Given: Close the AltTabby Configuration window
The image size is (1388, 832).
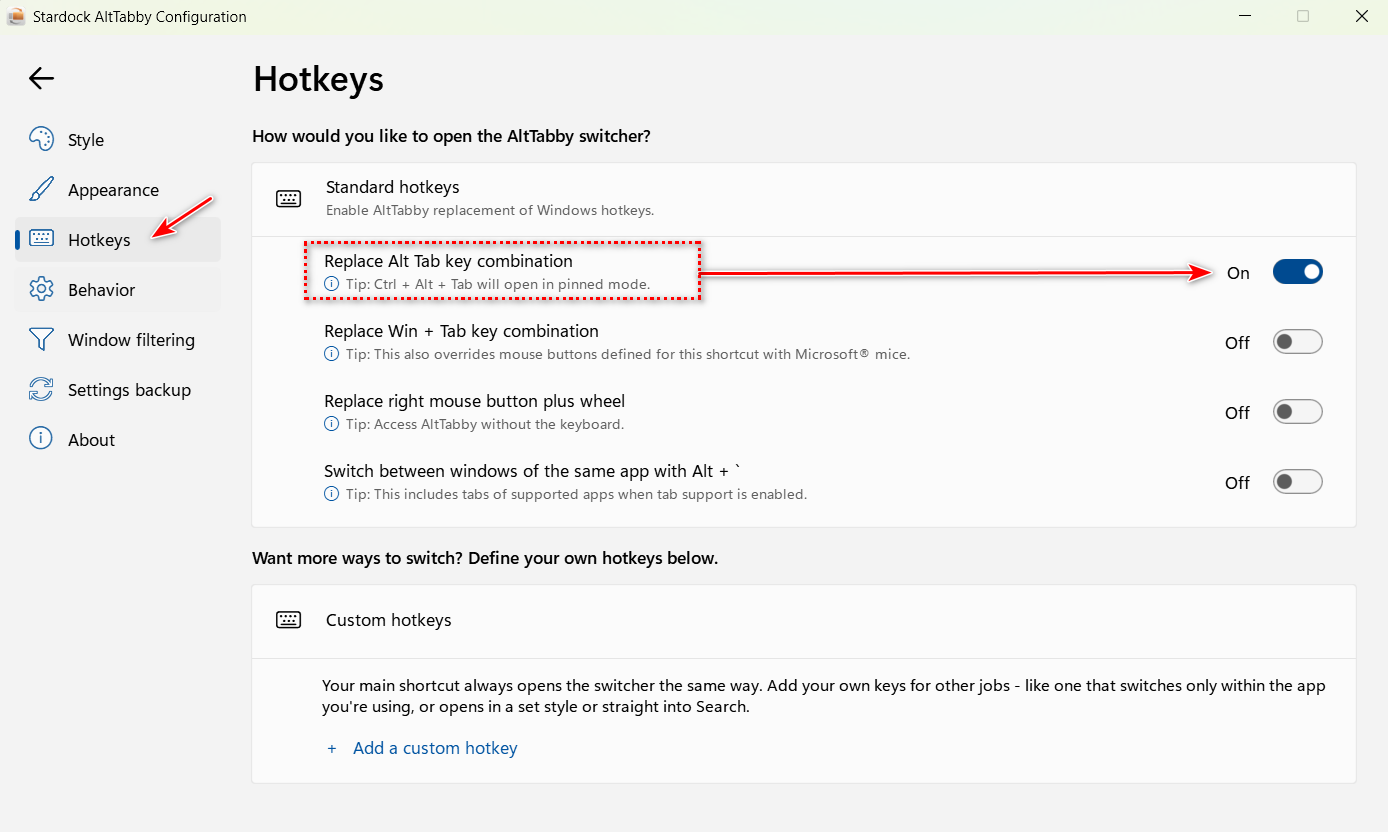Looking at the screenshot, I should tap(1361, 16).
